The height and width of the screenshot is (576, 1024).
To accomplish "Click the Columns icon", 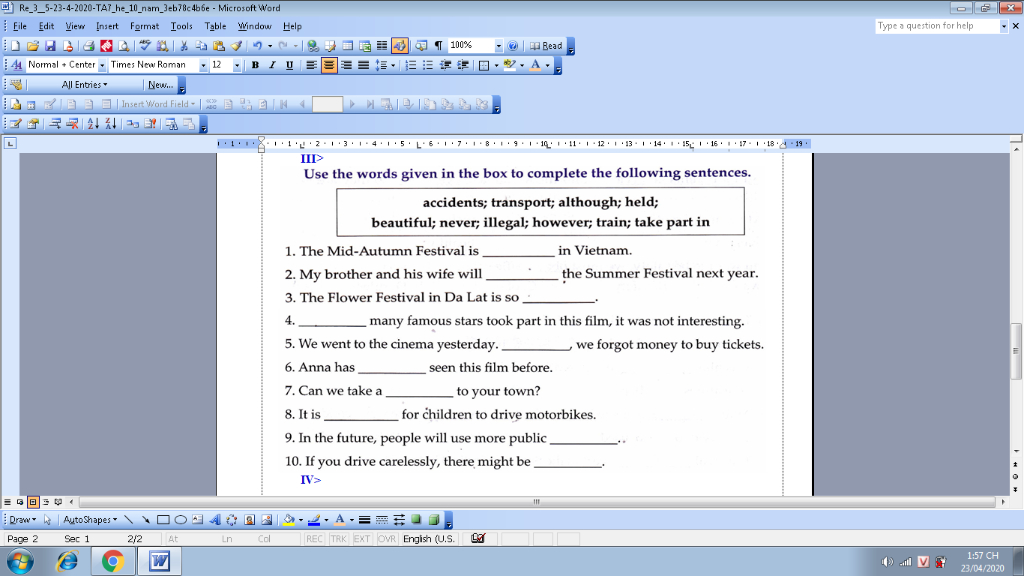I will point(382,46).
